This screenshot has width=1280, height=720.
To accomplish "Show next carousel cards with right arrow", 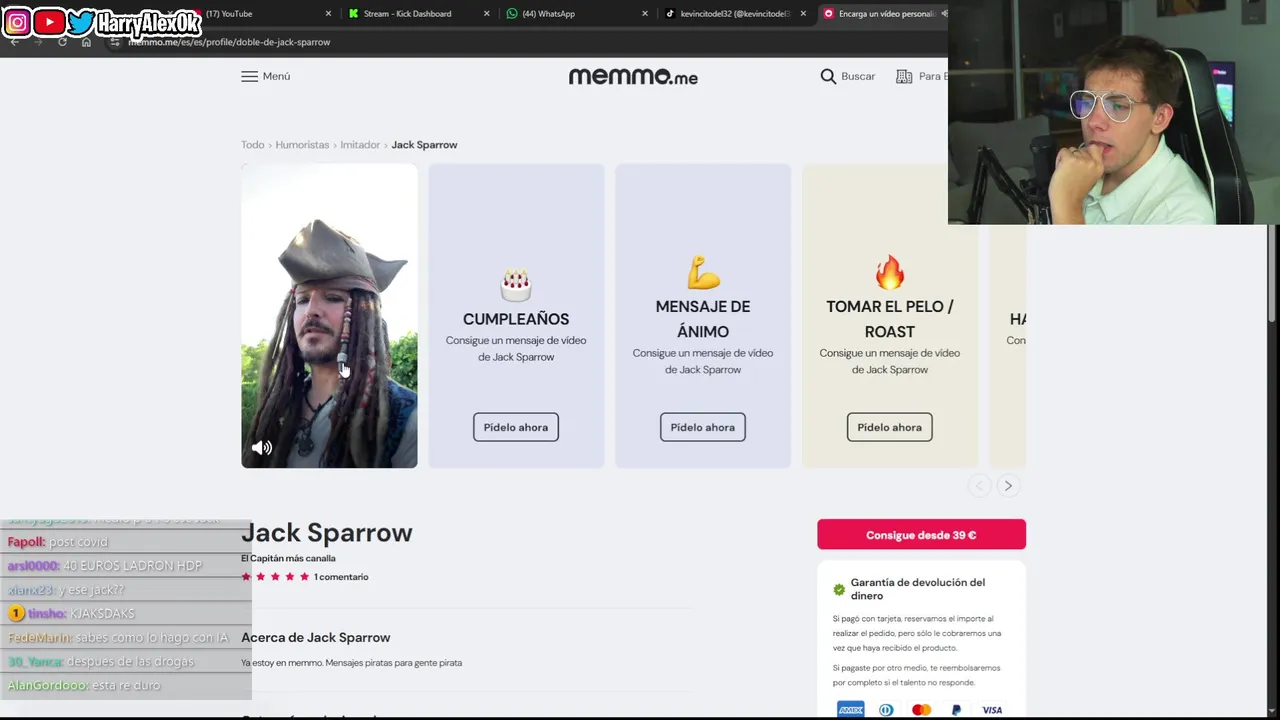I will (1008, 486).
